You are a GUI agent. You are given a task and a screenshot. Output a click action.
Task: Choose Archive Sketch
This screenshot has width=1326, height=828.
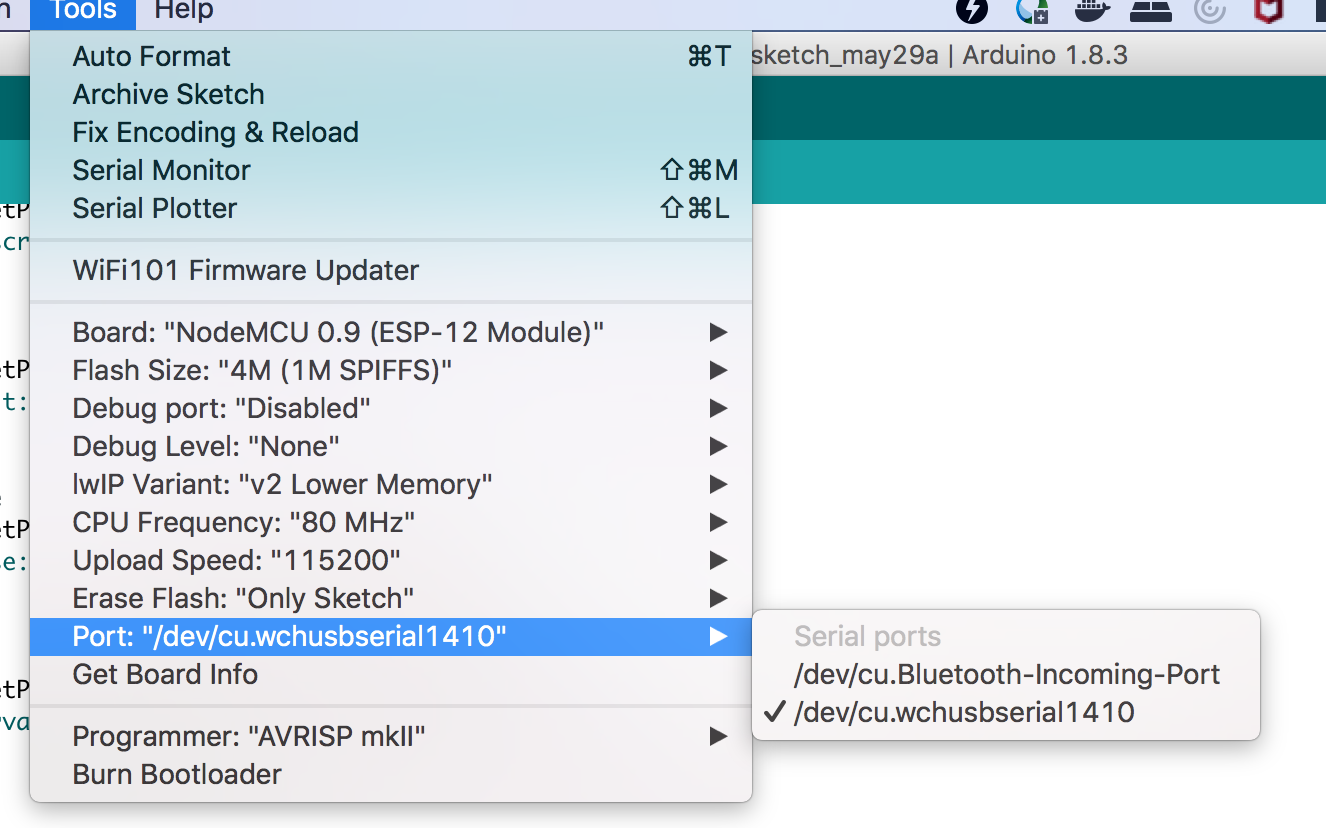pyautogui.click(x=391, y=95)
